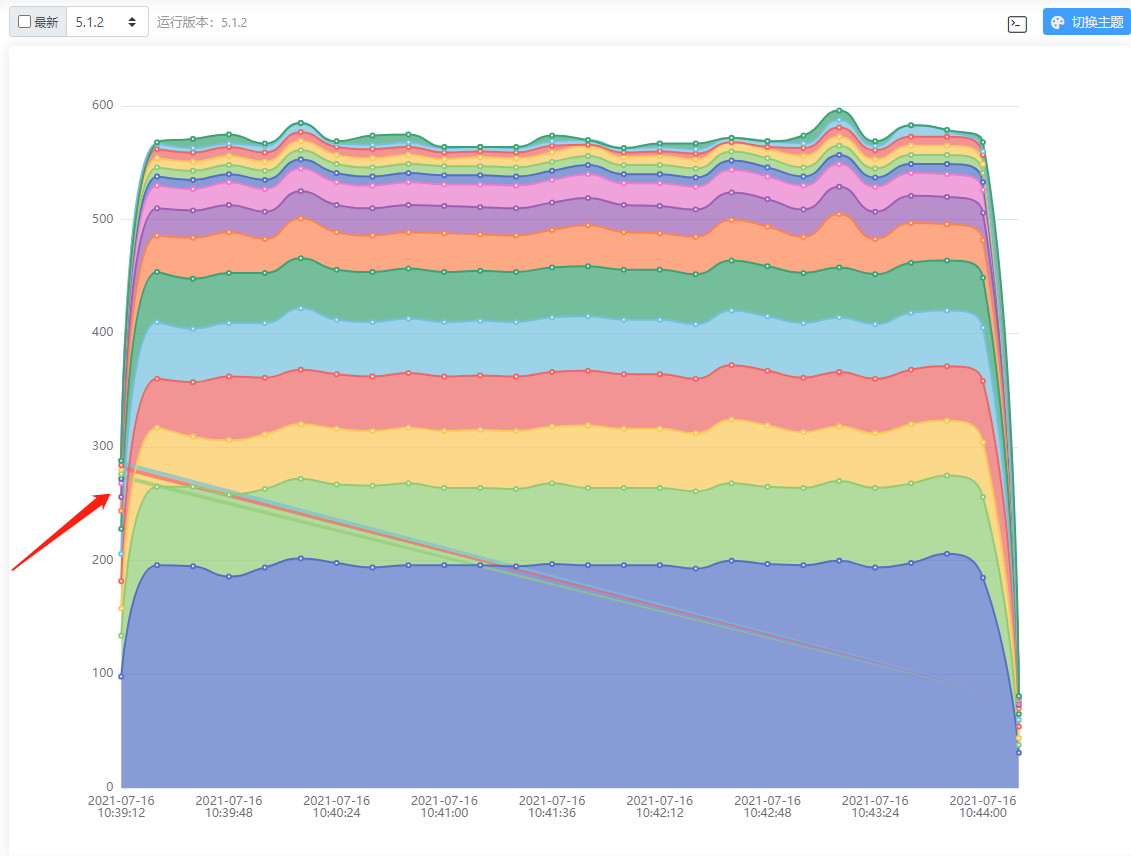Click the 300 y-axis label
This screenshot has width=1131, height=856.
(x=102, y=446)
